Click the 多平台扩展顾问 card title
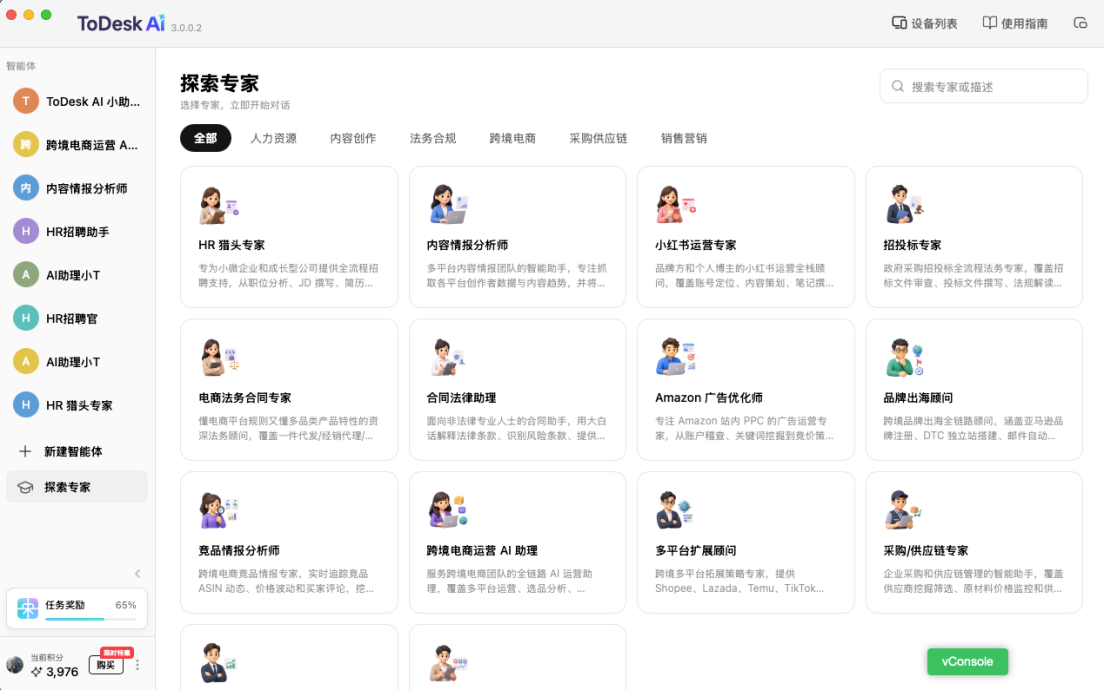This screenshot has width=1104, height=690. pos(696,551)
